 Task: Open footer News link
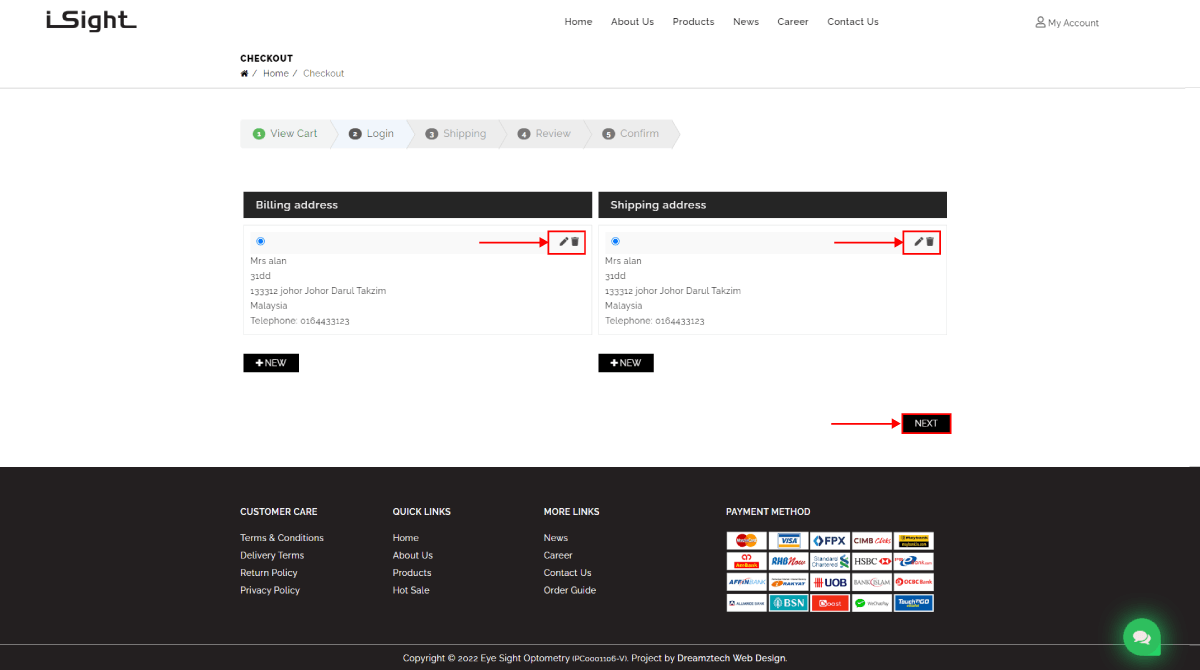click(x=556, y=538)
